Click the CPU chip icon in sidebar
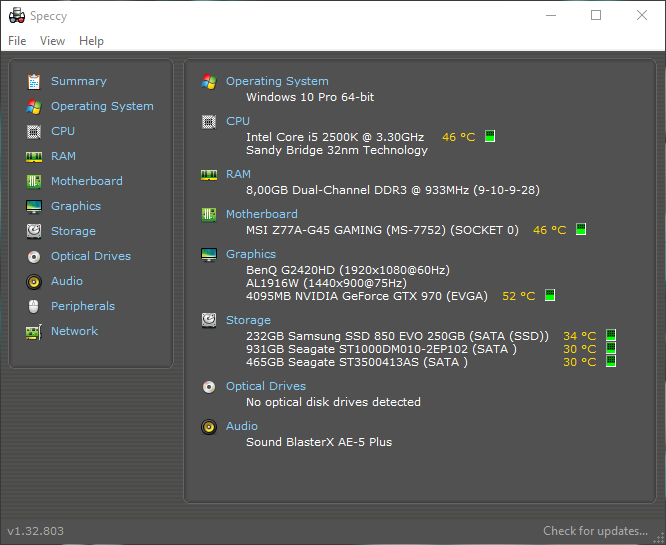 [x=34, y=132]
